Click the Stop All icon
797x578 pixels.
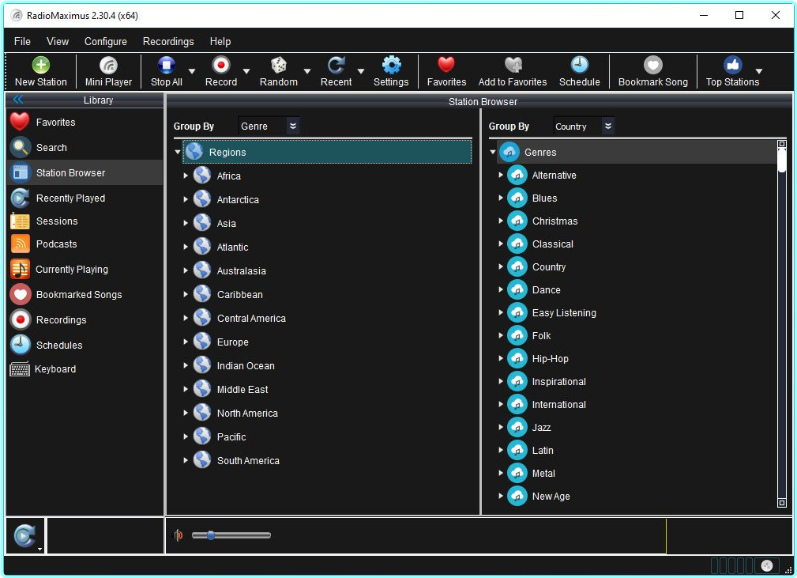(166, 66)
